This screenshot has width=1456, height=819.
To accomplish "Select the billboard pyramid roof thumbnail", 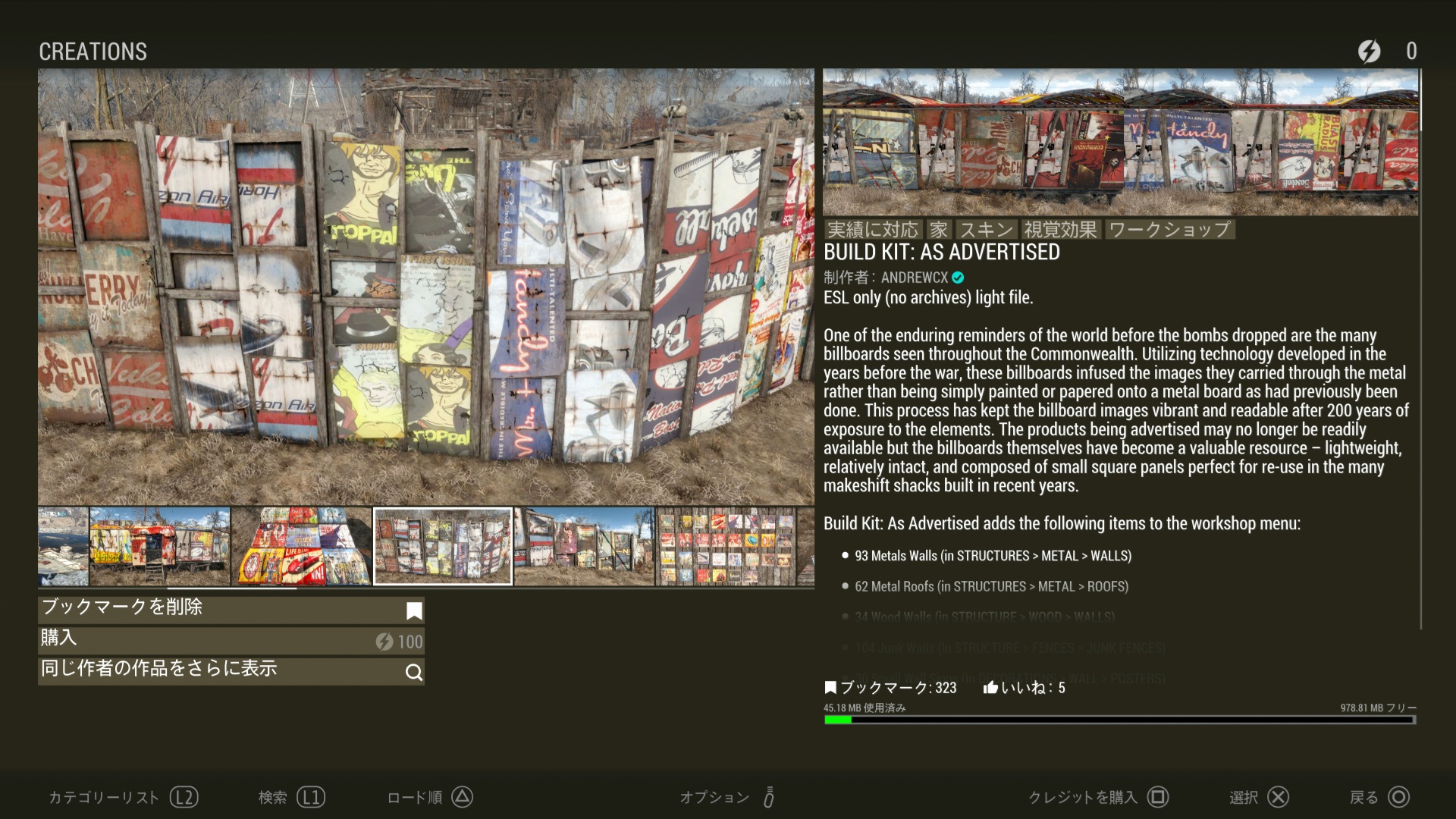I will [301, 546].
